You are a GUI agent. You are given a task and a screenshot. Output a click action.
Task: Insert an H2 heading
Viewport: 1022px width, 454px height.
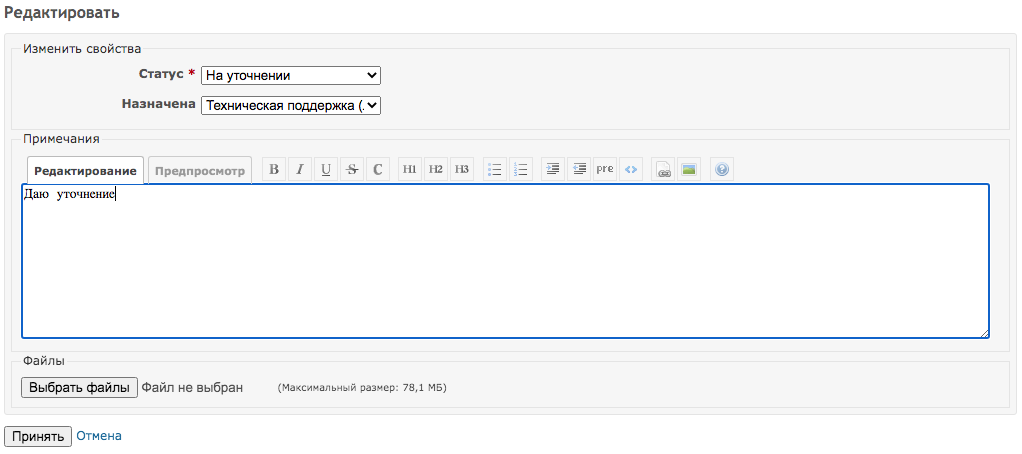pos(436,170)
